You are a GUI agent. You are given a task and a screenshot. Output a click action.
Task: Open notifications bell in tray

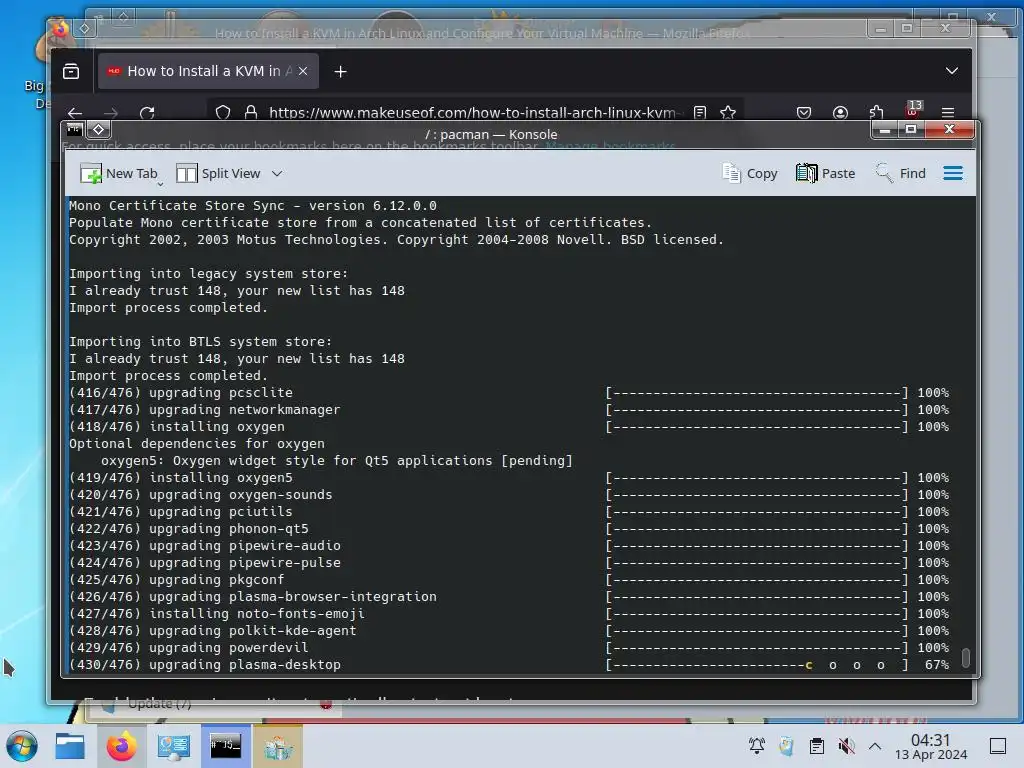coord(757,746)
